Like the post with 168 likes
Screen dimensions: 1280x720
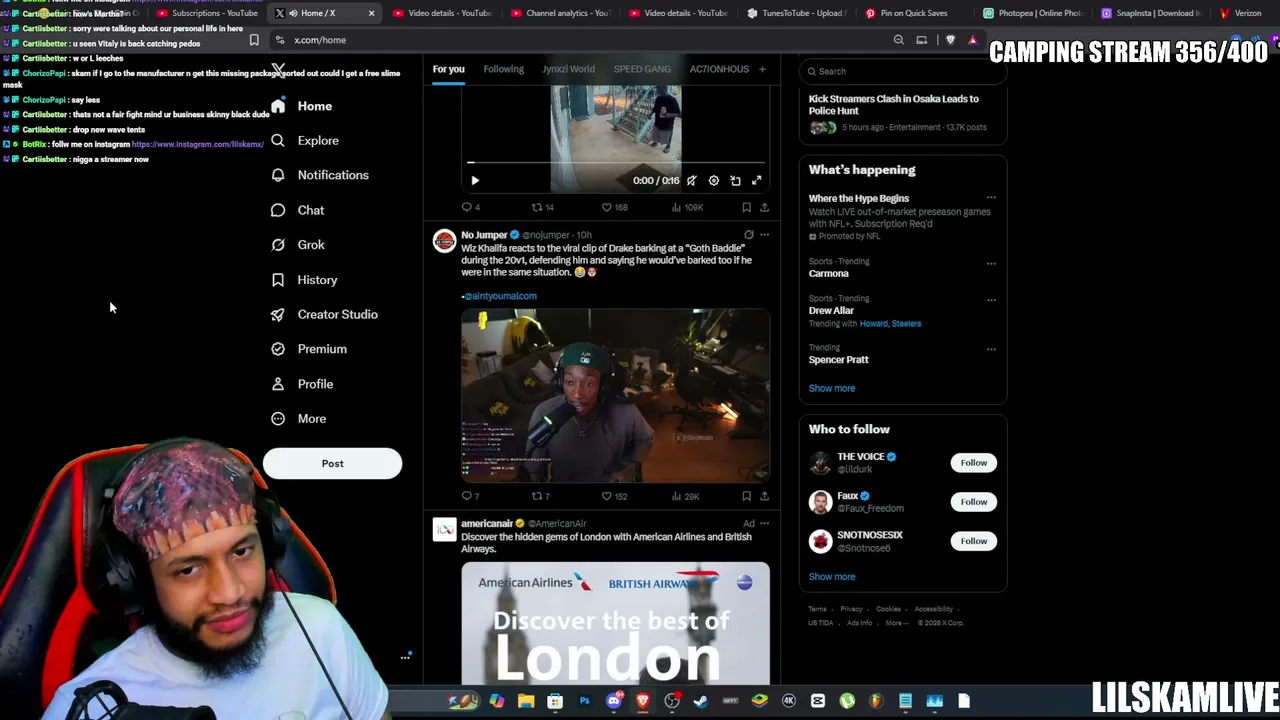613,207
